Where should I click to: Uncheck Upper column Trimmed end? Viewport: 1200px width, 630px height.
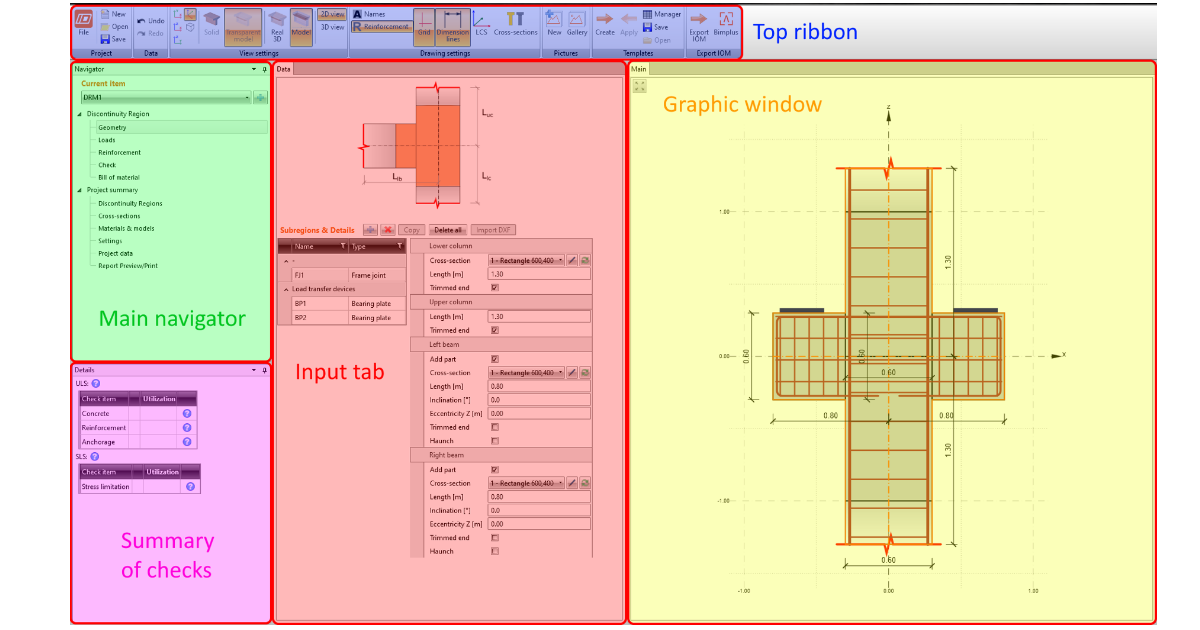494,330
